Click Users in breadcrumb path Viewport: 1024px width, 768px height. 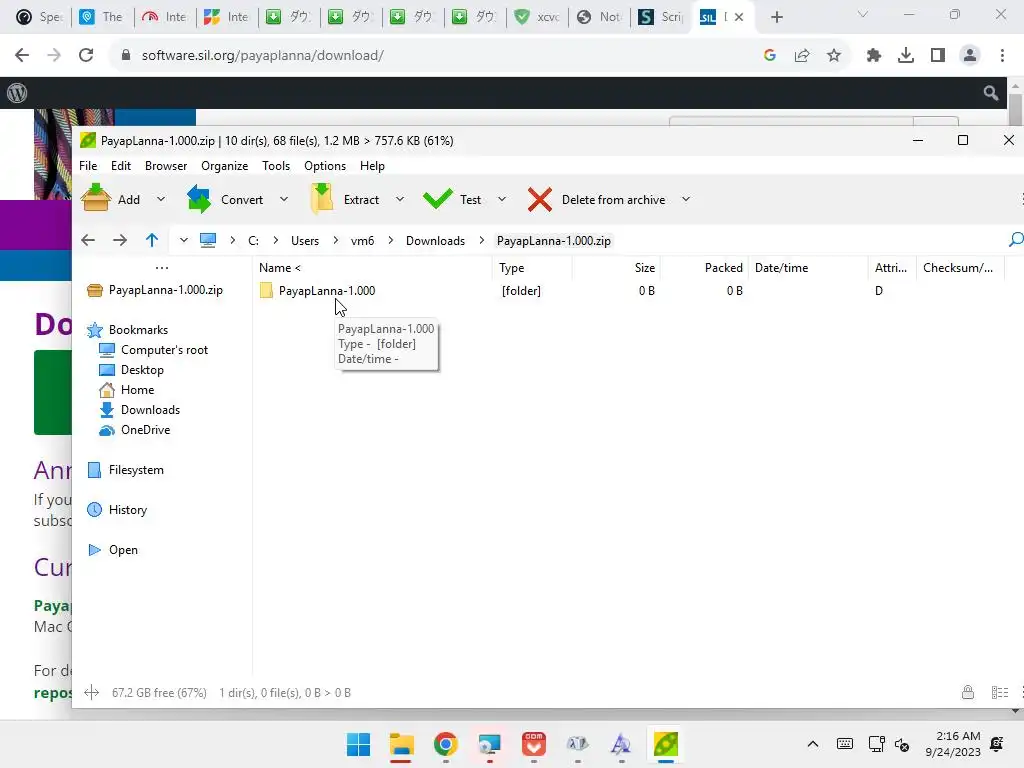pos(305,240)
